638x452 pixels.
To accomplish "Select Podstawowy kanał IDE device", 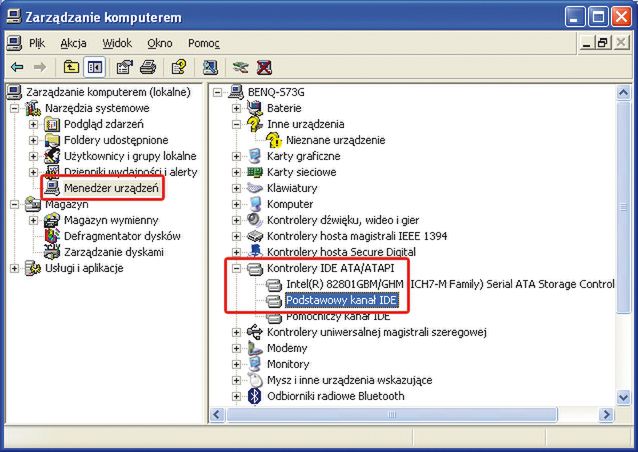I will 341,300.
